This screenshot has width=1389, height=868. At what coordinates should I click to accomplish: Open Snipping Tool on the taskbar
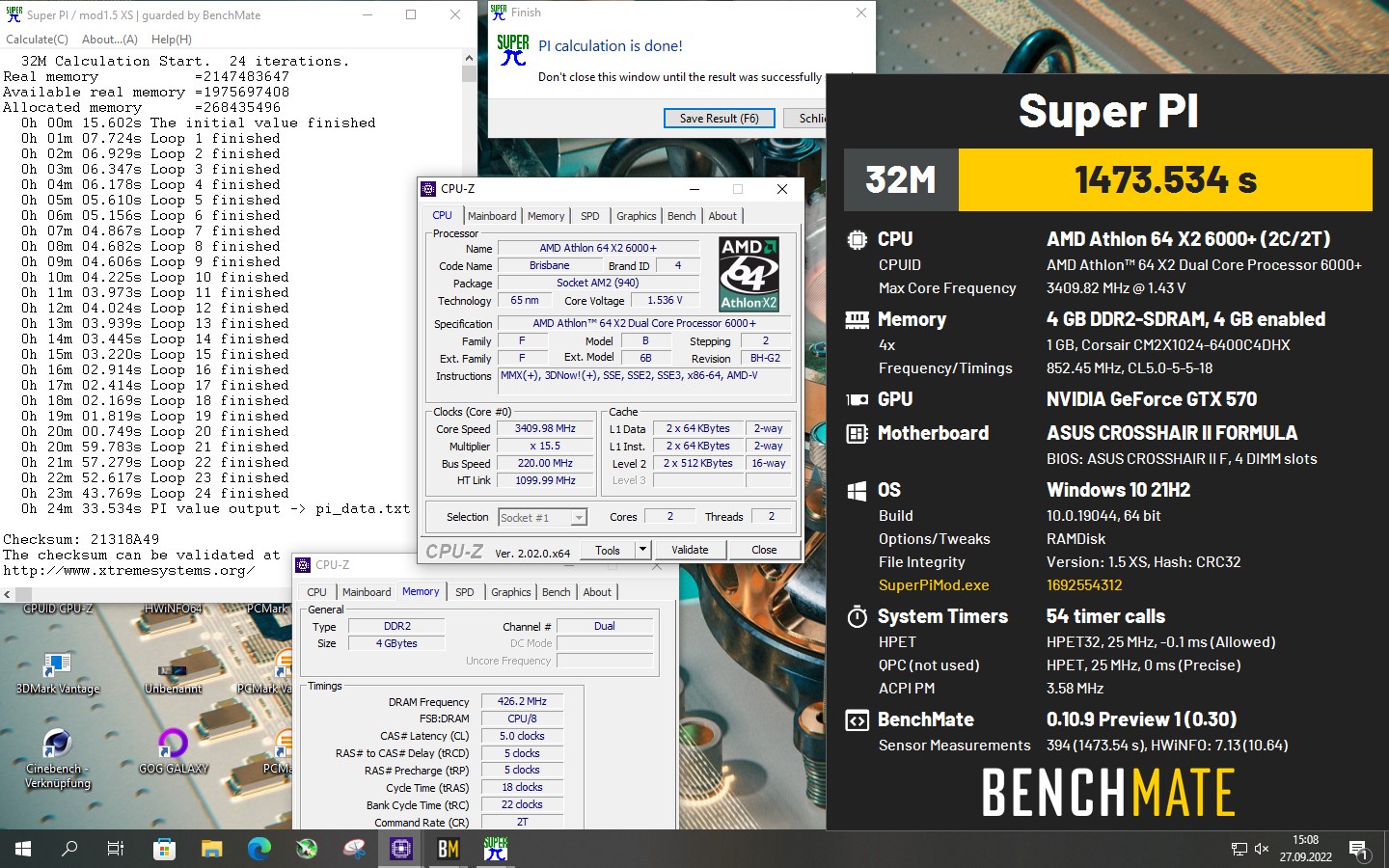click(354, 849)
